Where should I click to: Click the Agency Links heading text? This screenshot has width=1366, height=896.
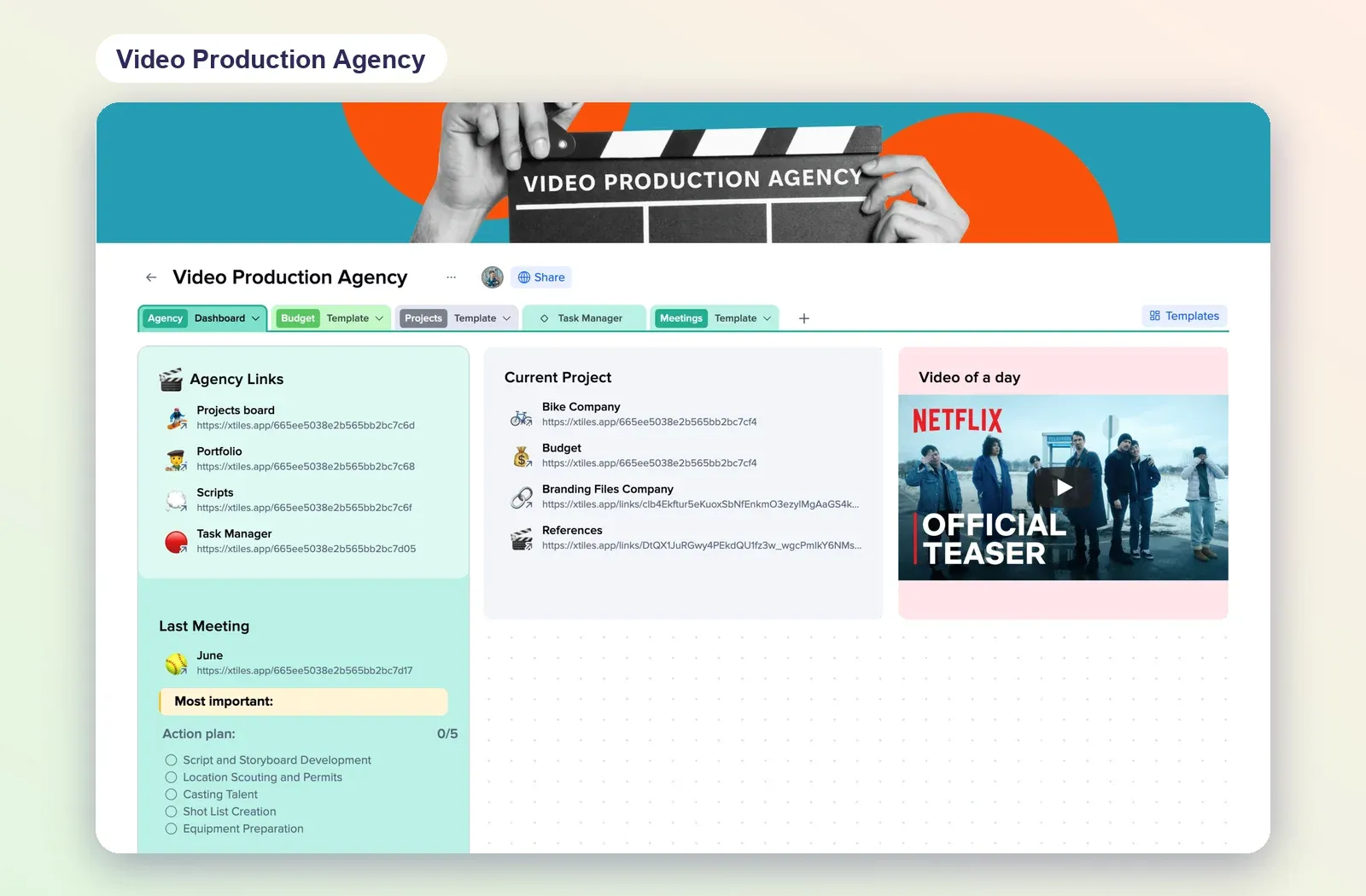236,380
